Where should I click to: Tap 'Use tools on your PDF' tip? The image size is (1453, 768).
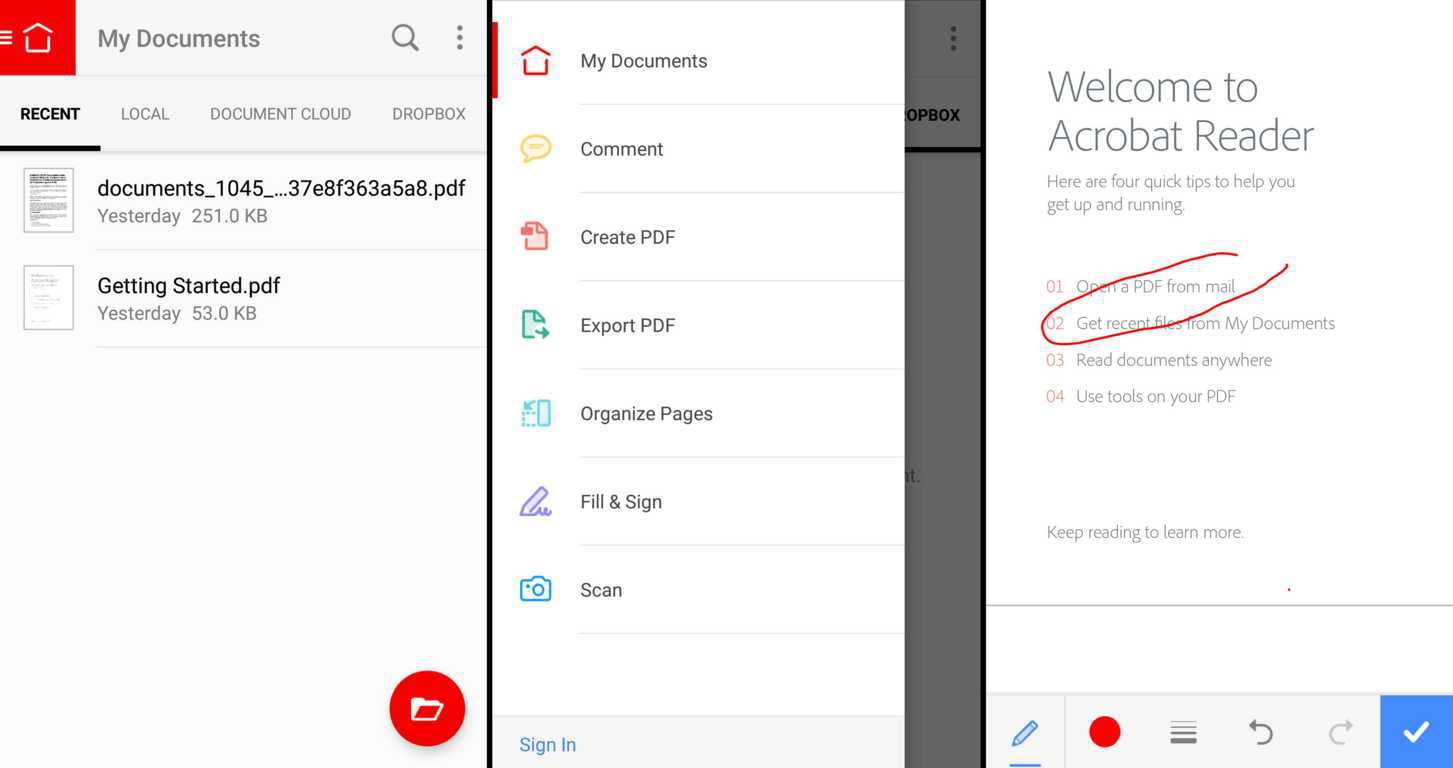(1155, 396)
